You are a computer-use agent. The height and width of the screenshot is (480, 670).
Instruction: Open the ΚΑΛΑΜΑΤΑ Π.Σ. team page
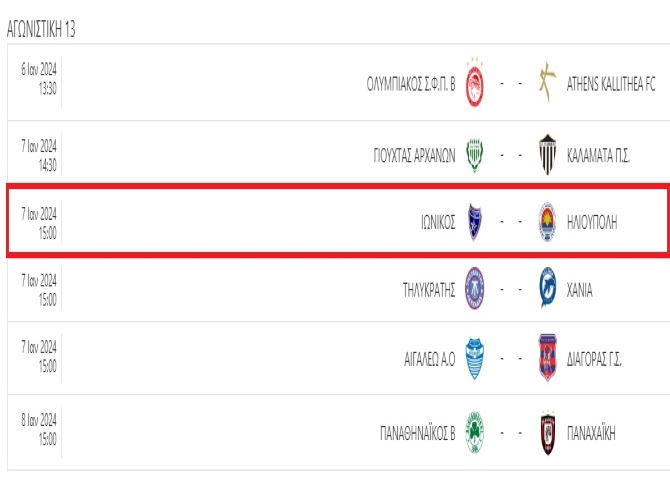(x=598, y=156)
